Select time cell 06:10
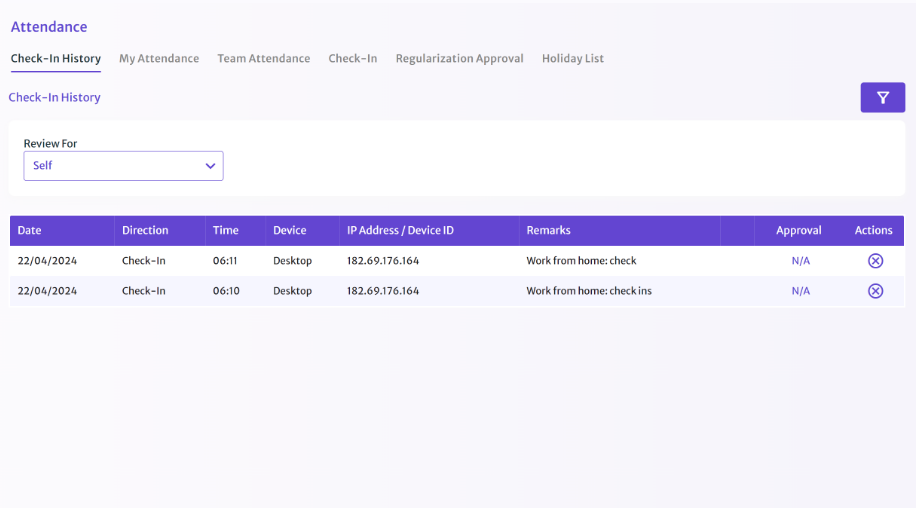The width and height of the screenshot is (916, 509). pyautogui.click(x=226, y=291)
